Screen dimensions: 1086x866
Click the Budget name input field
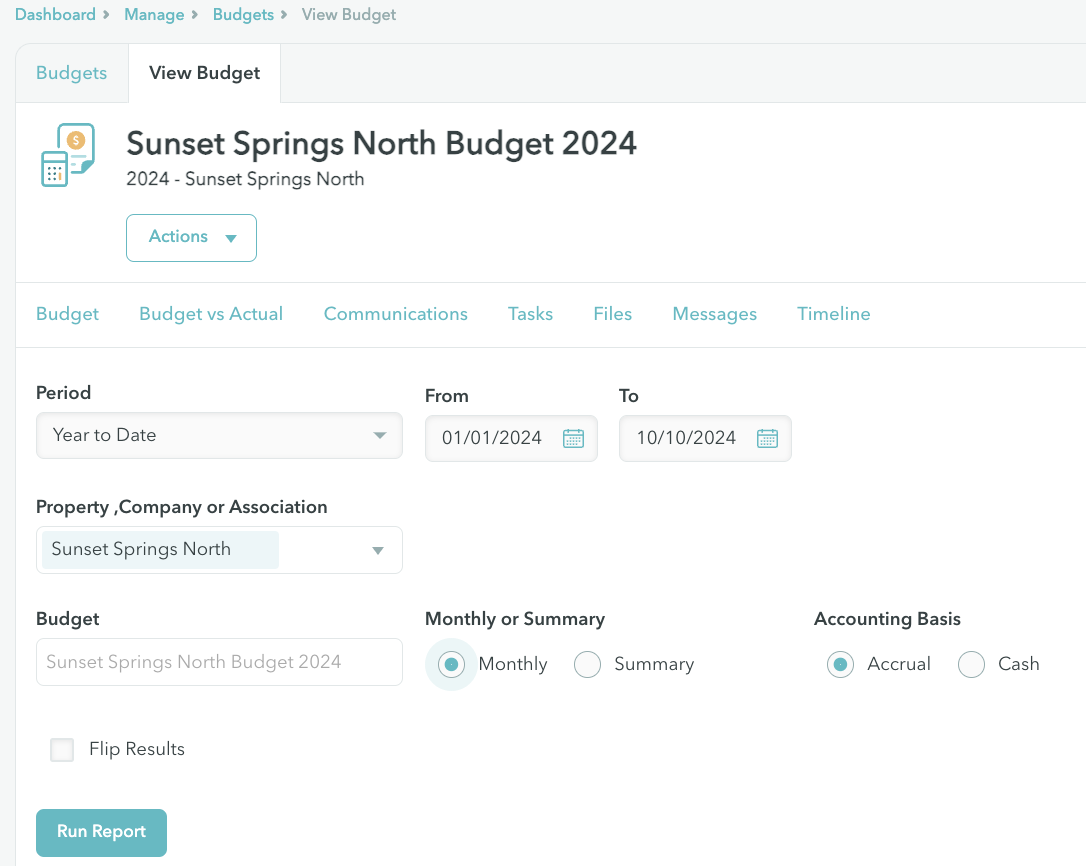[x=219, y=662]
